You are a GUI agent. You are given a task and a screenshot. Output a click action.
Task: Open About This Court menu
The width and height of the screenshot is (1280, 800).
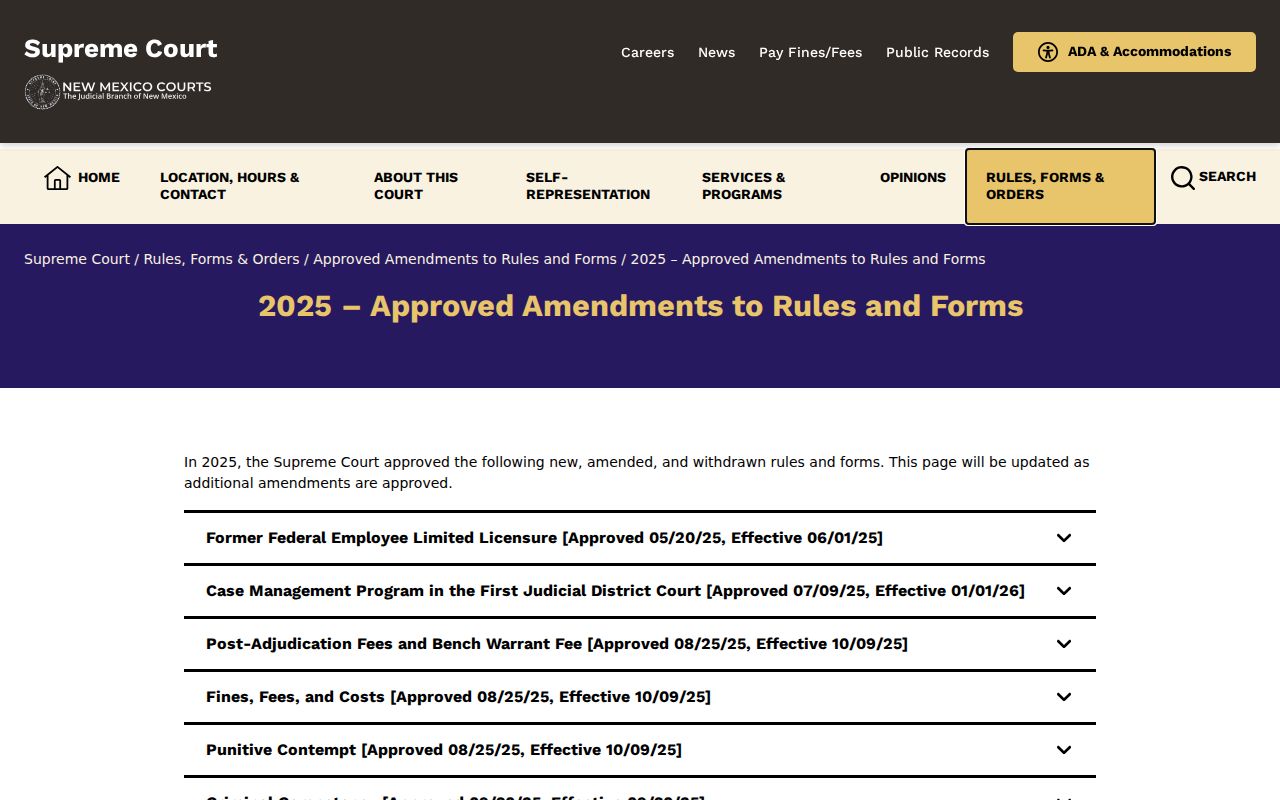click(x=416, y=186)
